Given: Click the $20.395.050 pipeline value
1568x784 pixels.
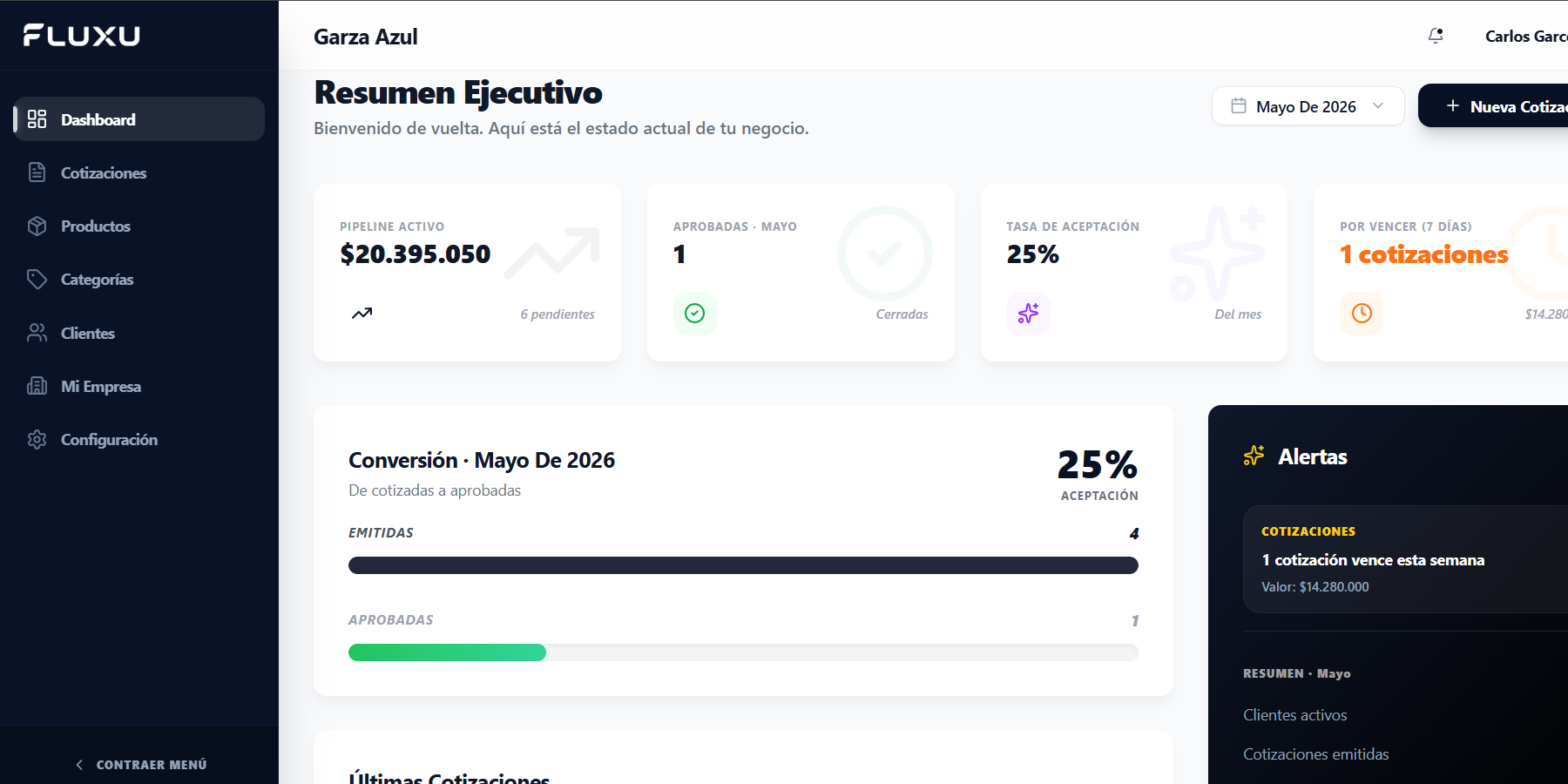Looking at the screenshot, I should (x=416, y=254).
